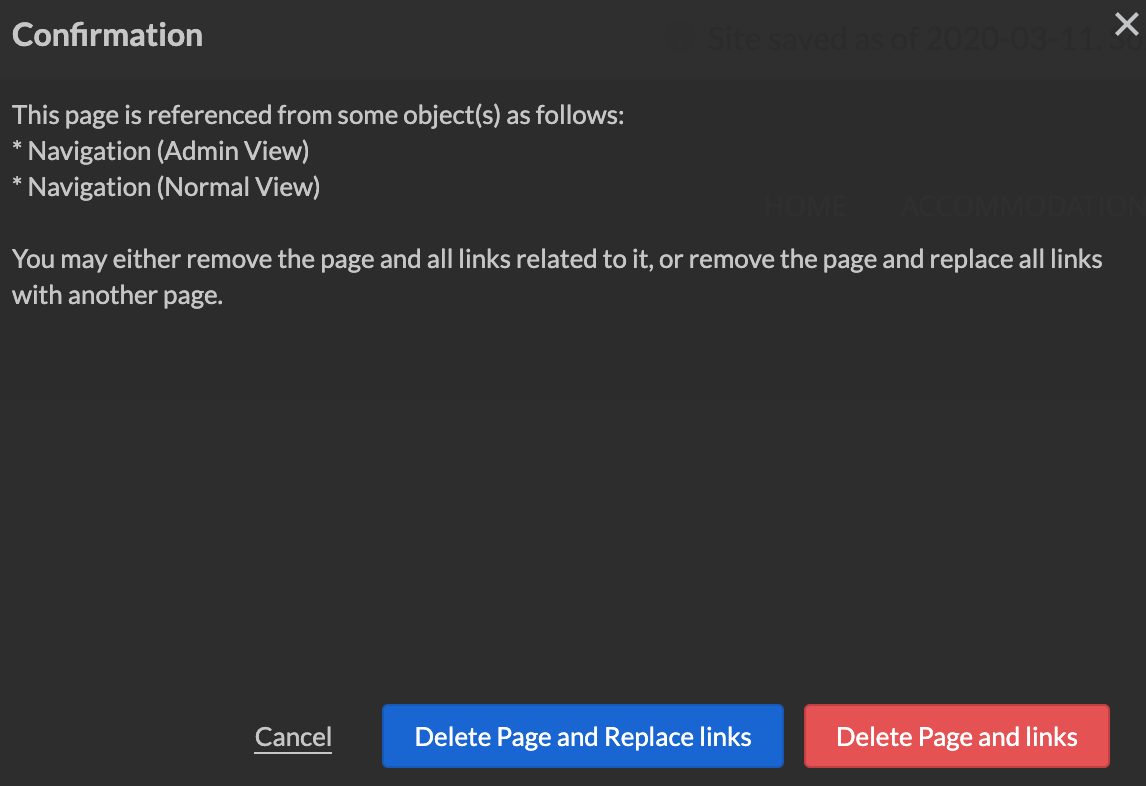
Task: Click the Confirmation dialog title
Action: tap(107, 35)
